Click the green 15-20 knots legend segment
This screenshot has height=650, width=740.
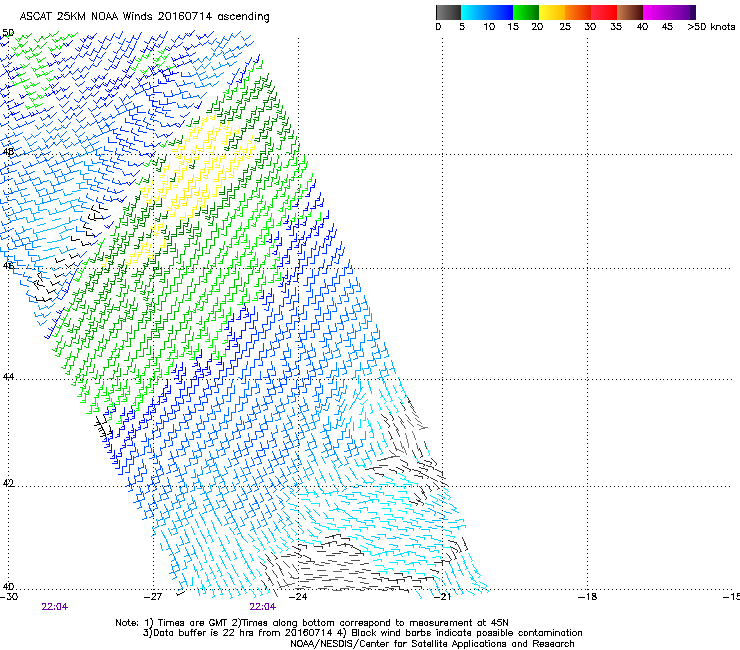[526, 12]
